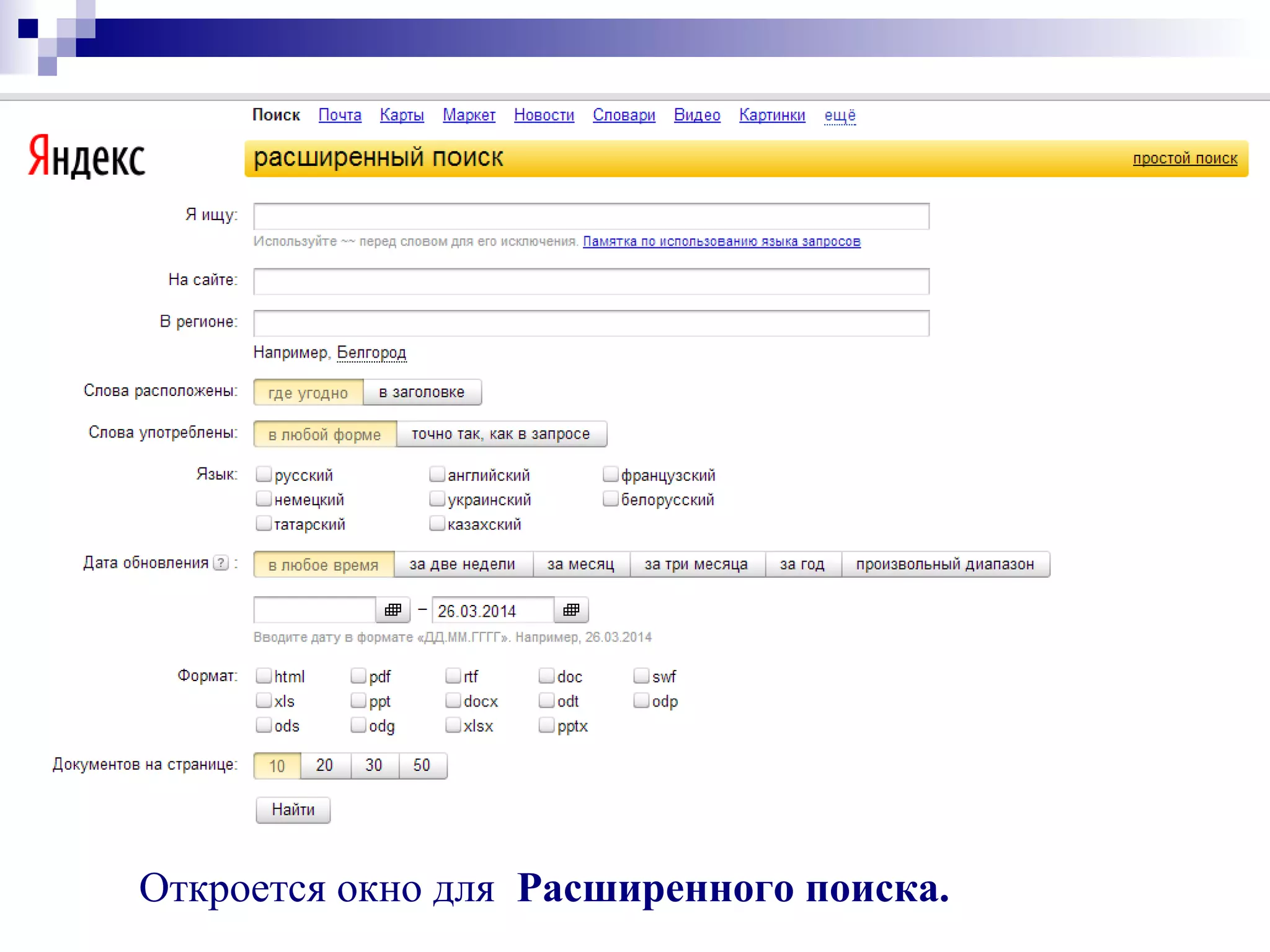Focus the 'На сайте' input field
Screen dimensions: 1270x952
pyautogui.click(x=592, y=281)
